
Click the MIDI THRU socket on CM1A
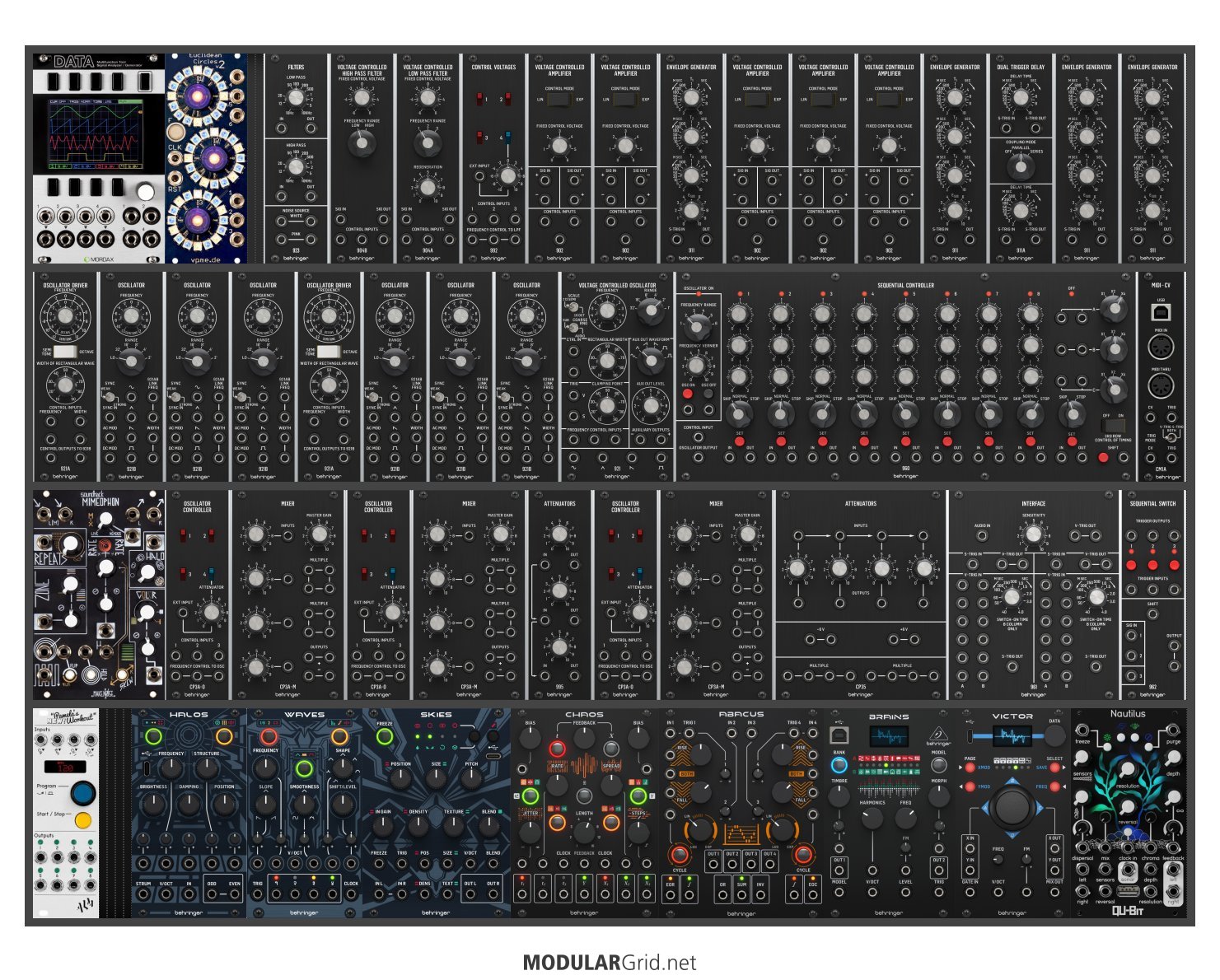pyautogui.click(x=1161, y=387)
